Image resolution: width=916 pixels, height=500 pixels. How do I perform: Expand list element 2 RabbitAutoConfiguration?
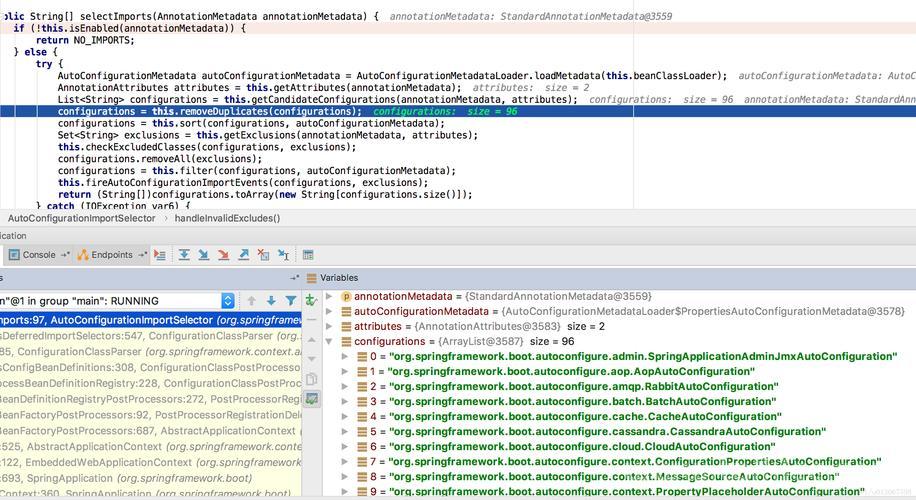[345, 387]
